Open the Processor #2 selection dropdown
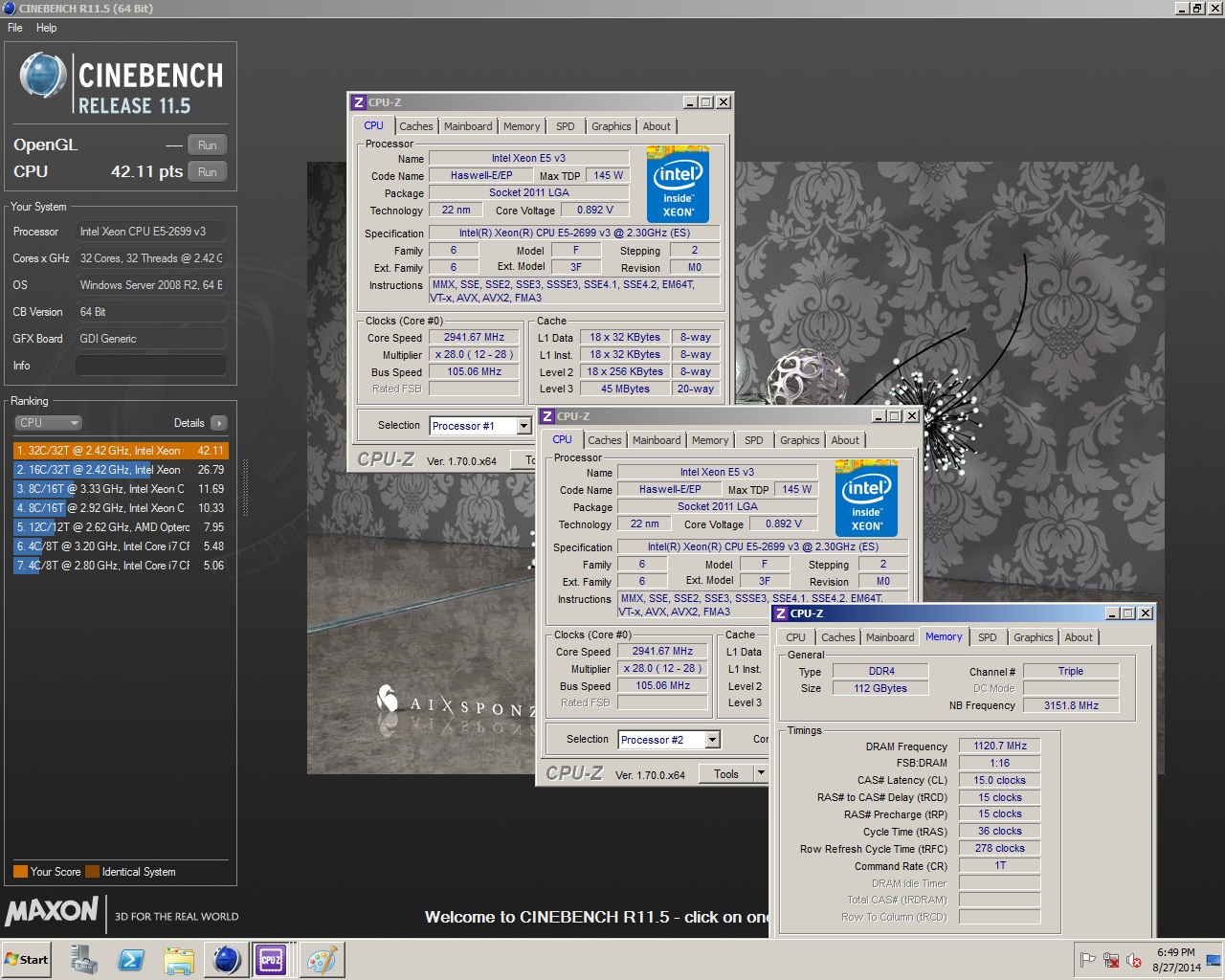 pyautogui.click(x=712, y=740)
